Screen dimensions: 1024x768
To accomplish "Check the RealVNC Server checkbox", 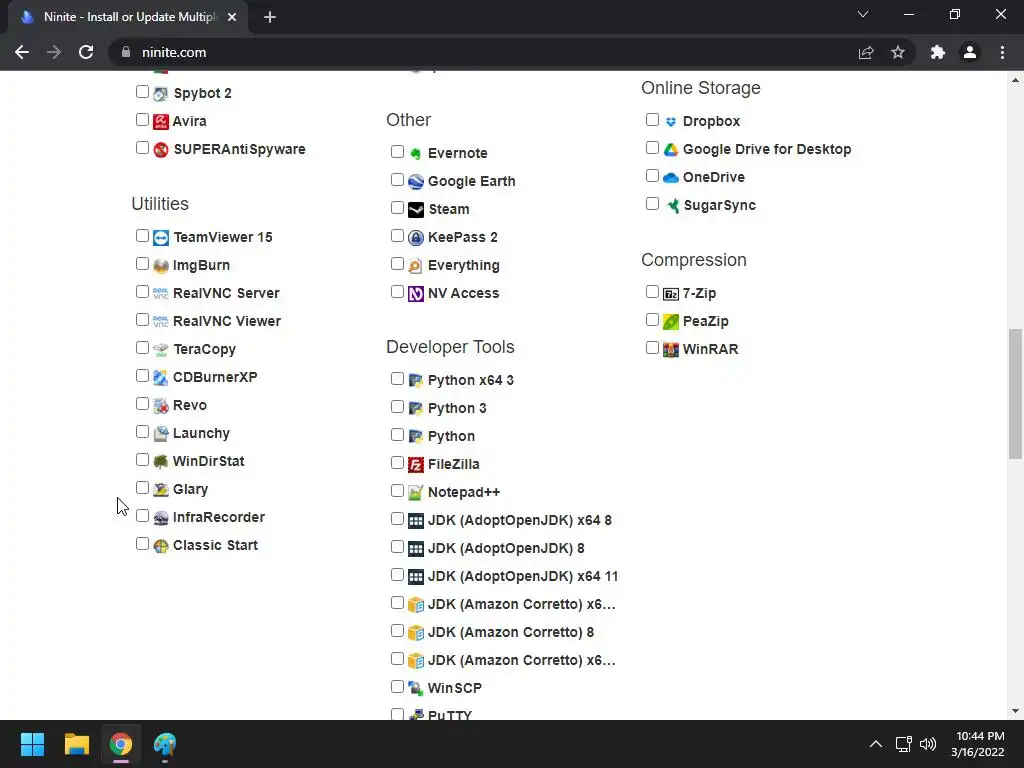I will pyautogui.click(x=142, y=291).
